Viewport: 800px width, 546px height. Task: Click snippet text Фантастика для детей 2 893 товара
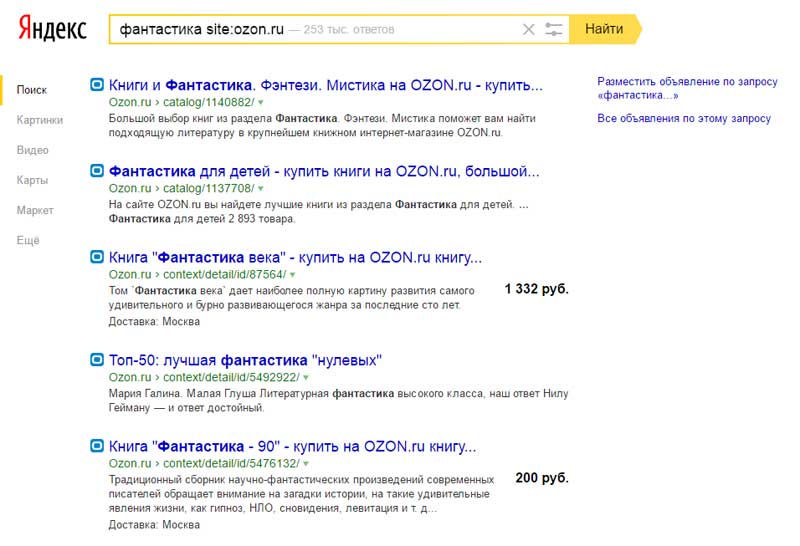tap(202, 219)
